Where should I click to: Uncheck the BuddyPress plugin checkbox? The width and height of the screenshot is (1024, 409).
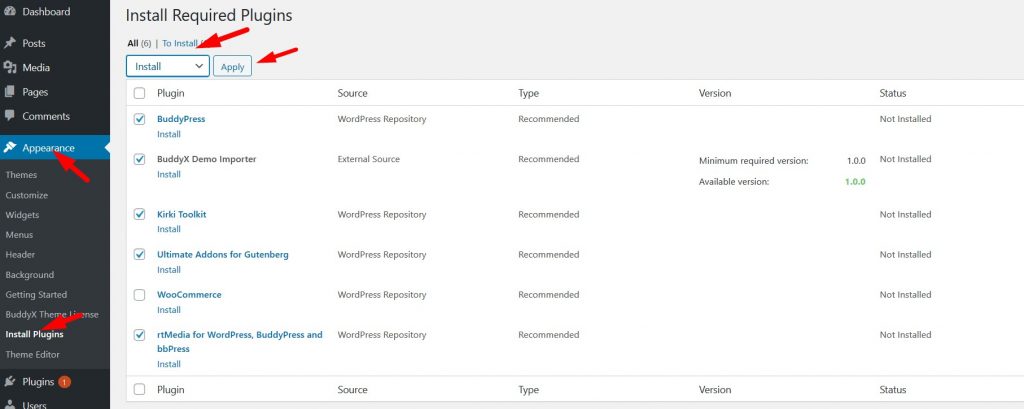[x=139, y=119]
